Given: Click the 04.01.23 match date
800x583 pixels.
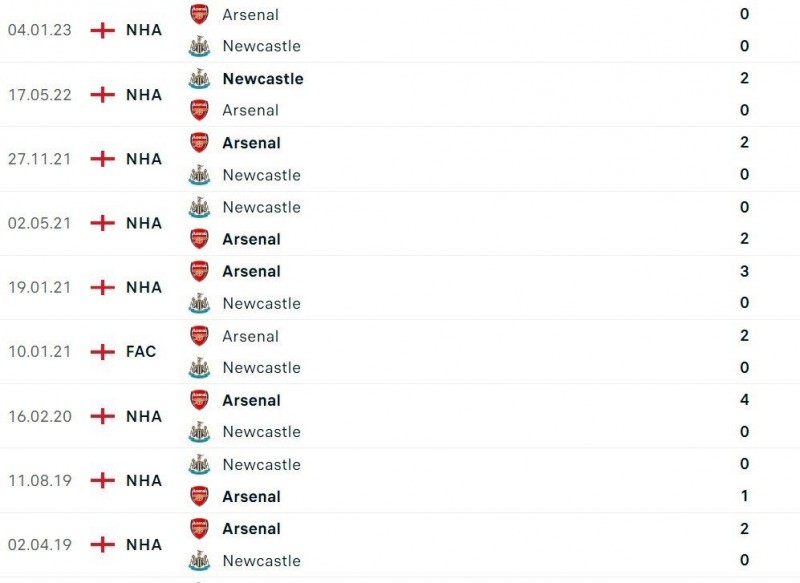Looking at the screenshot, I should pos(40,30).
